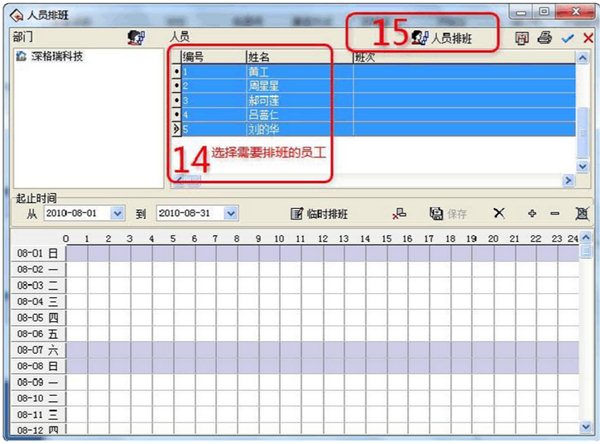This screenshot has height=444, width=600.
Task: Click the department personnel icon beside 部门
Action: coord(136,38)
